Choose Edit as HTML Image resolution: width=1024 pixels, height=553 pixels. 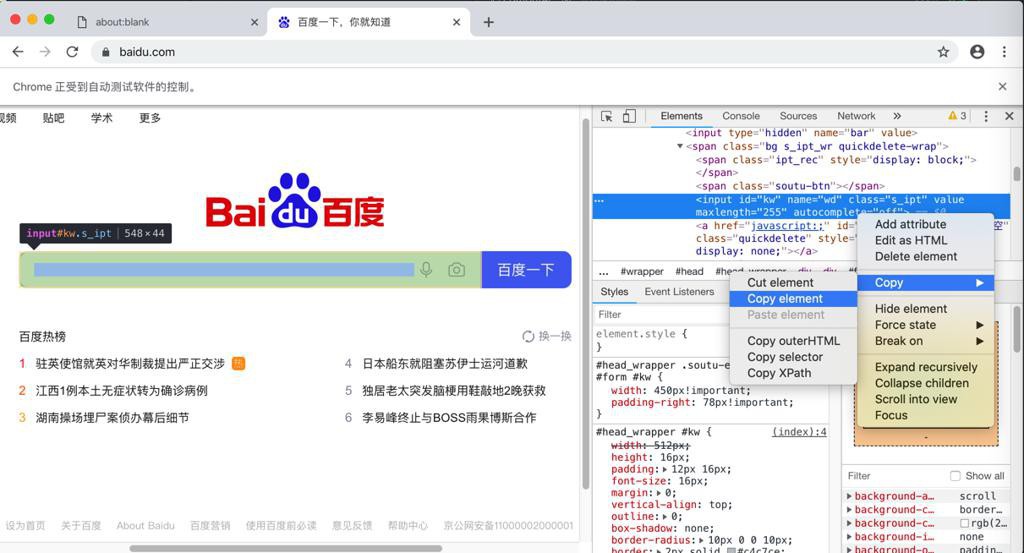click(x=925, y=240)
